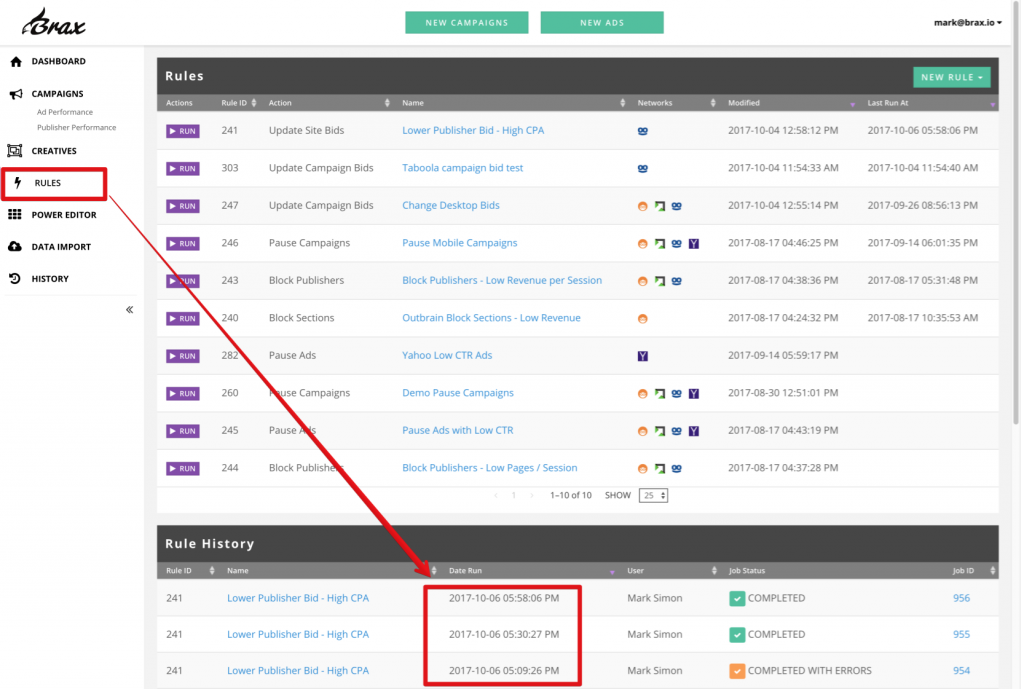This screenshot has width=1024, height=689.
Task: Click the green network icon in the Change Desktop Bids row
Action: click(x=660, y=206)
